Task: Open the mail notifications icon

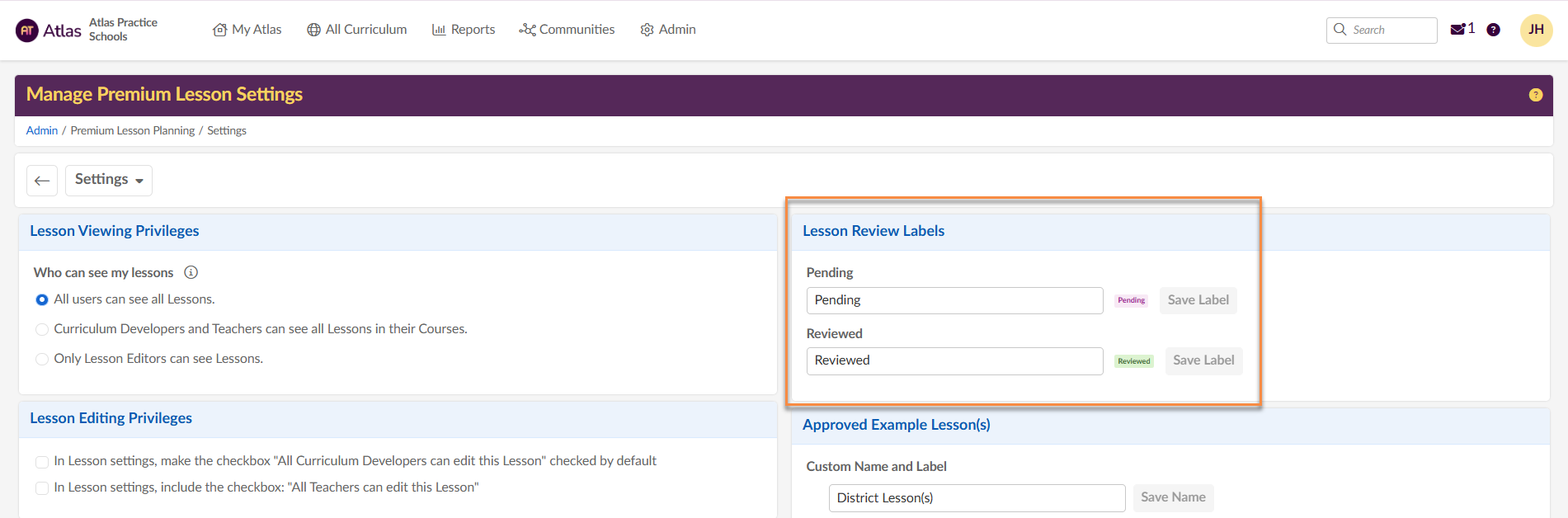Action: [1457, 30]
